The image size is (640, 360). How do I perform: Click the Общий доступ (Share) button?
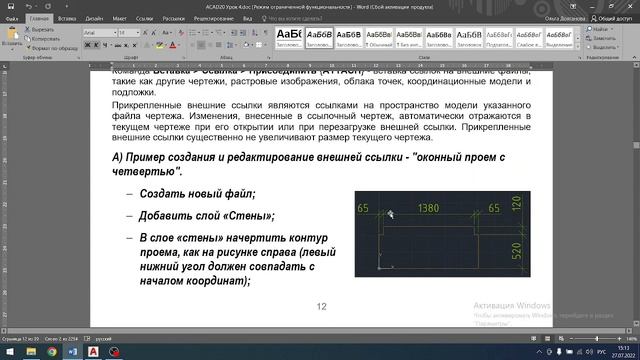[611, 18]
